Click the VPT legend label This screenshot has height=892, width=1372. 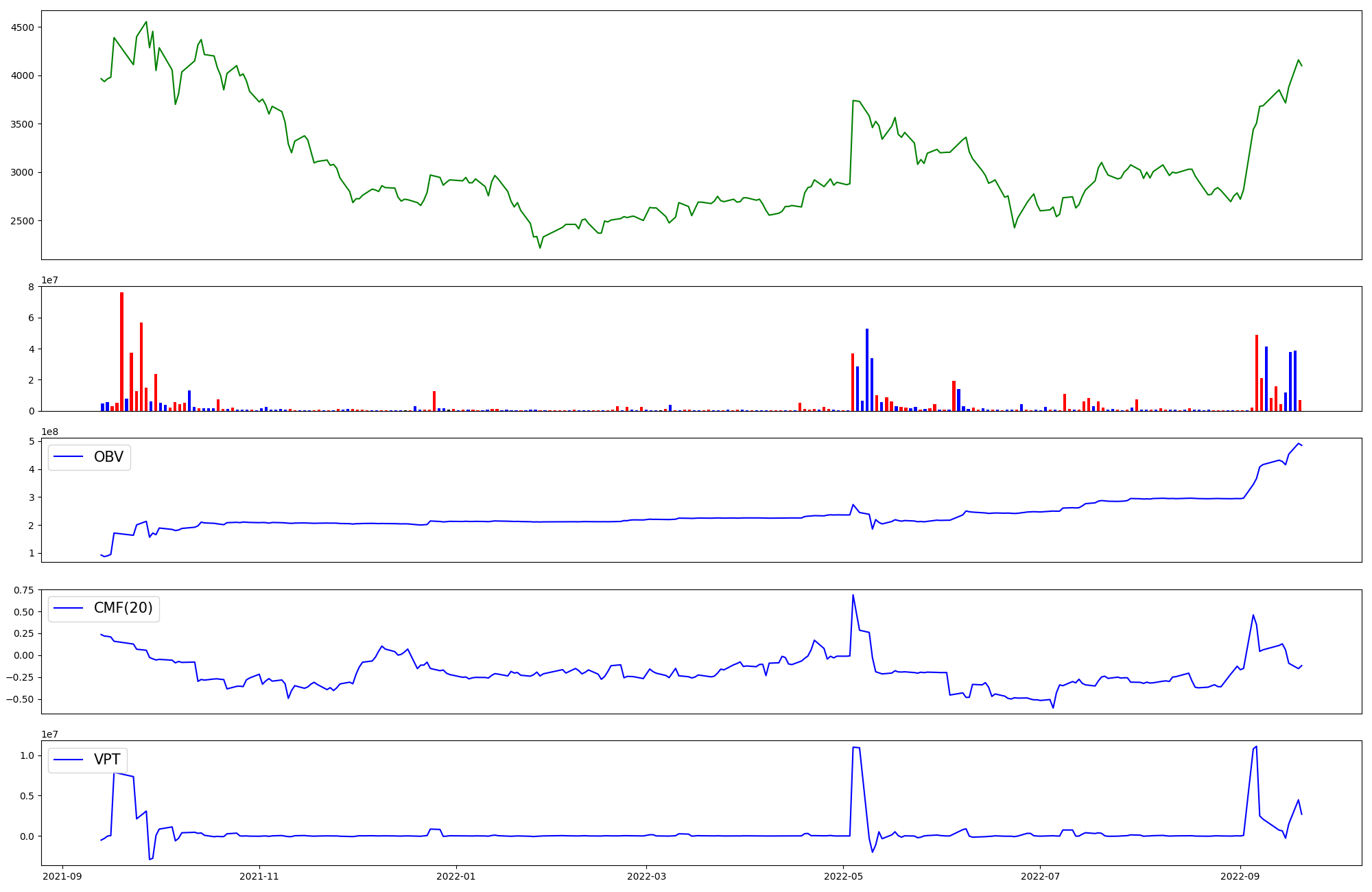coord(107,760)
